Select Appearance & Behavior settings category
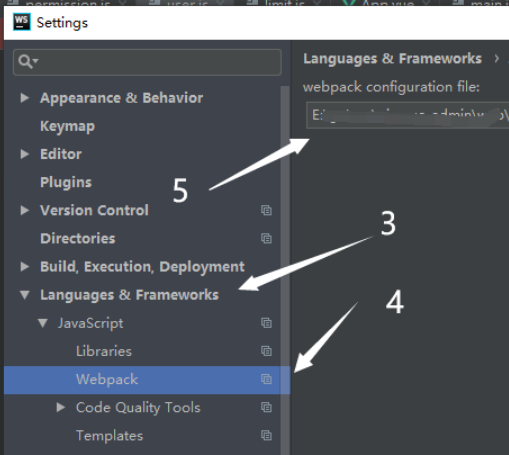Image resolution: width=509 pixels, height=455 pixels. point(121,98)
